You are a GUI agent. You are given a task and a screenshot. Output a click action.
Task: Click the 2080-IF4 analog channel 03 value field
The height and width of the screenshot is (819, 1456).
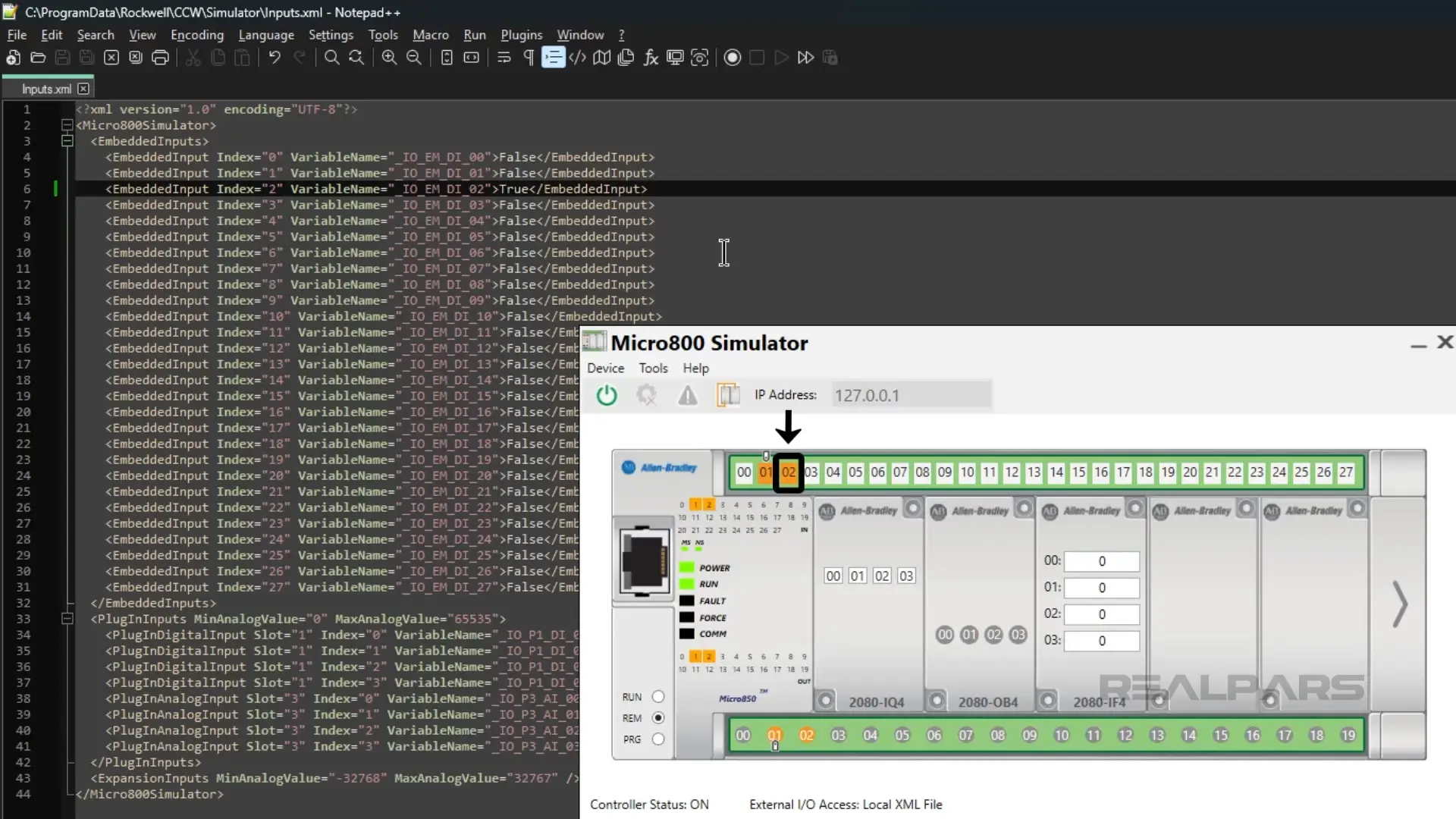pos(1101,641)
